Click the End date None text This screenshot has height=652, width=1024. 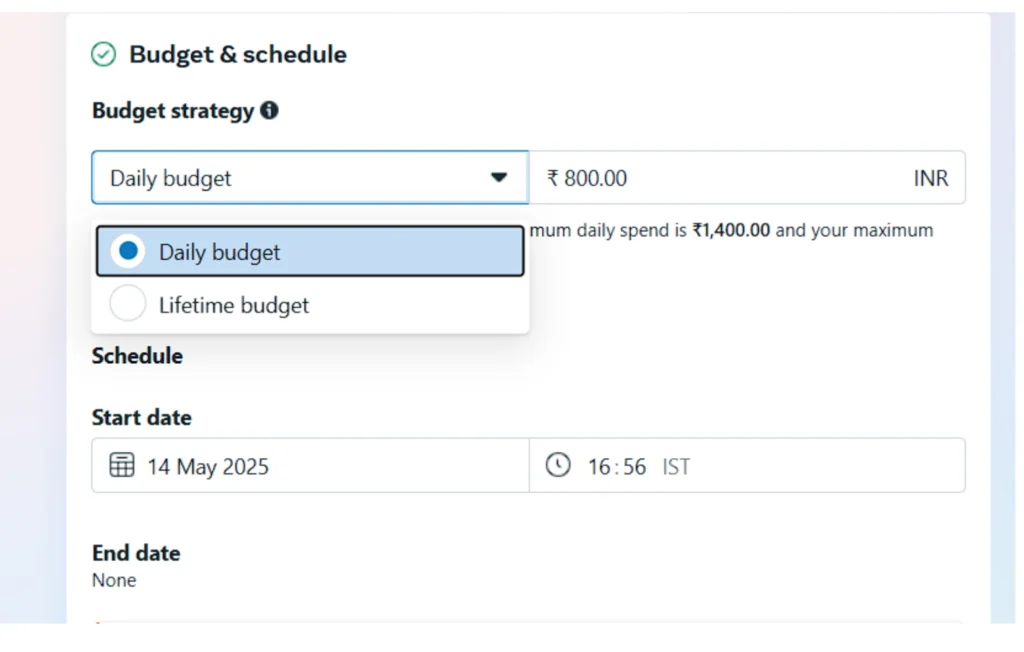click(114, 580)
